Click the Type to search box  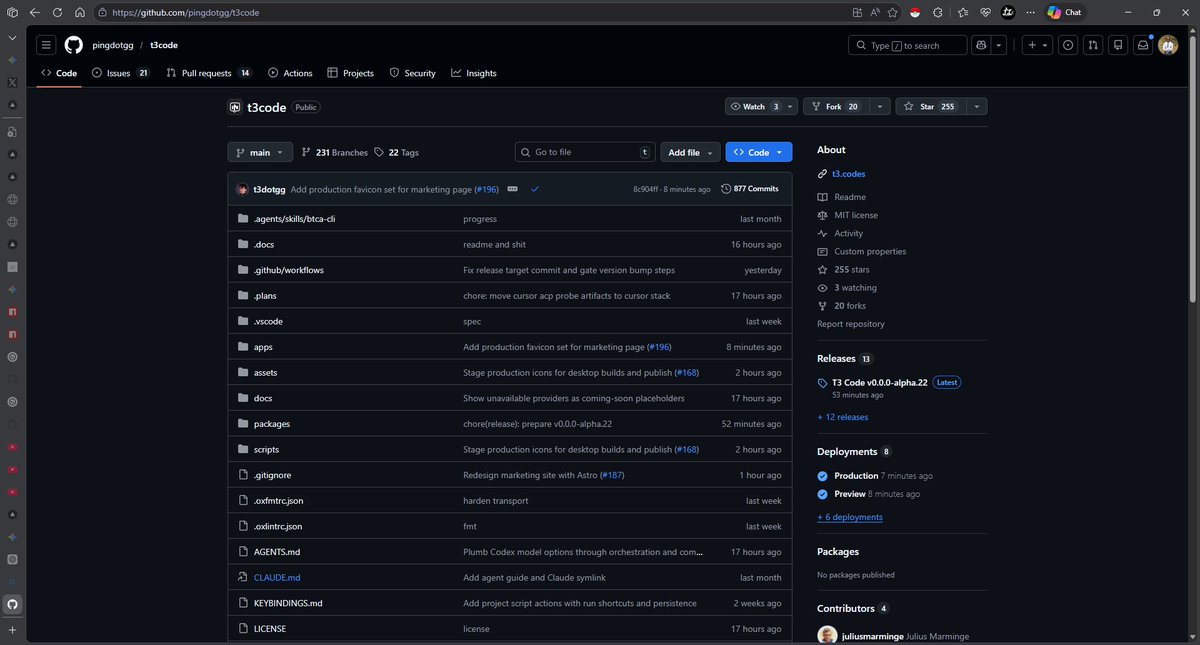click(908, 45)
